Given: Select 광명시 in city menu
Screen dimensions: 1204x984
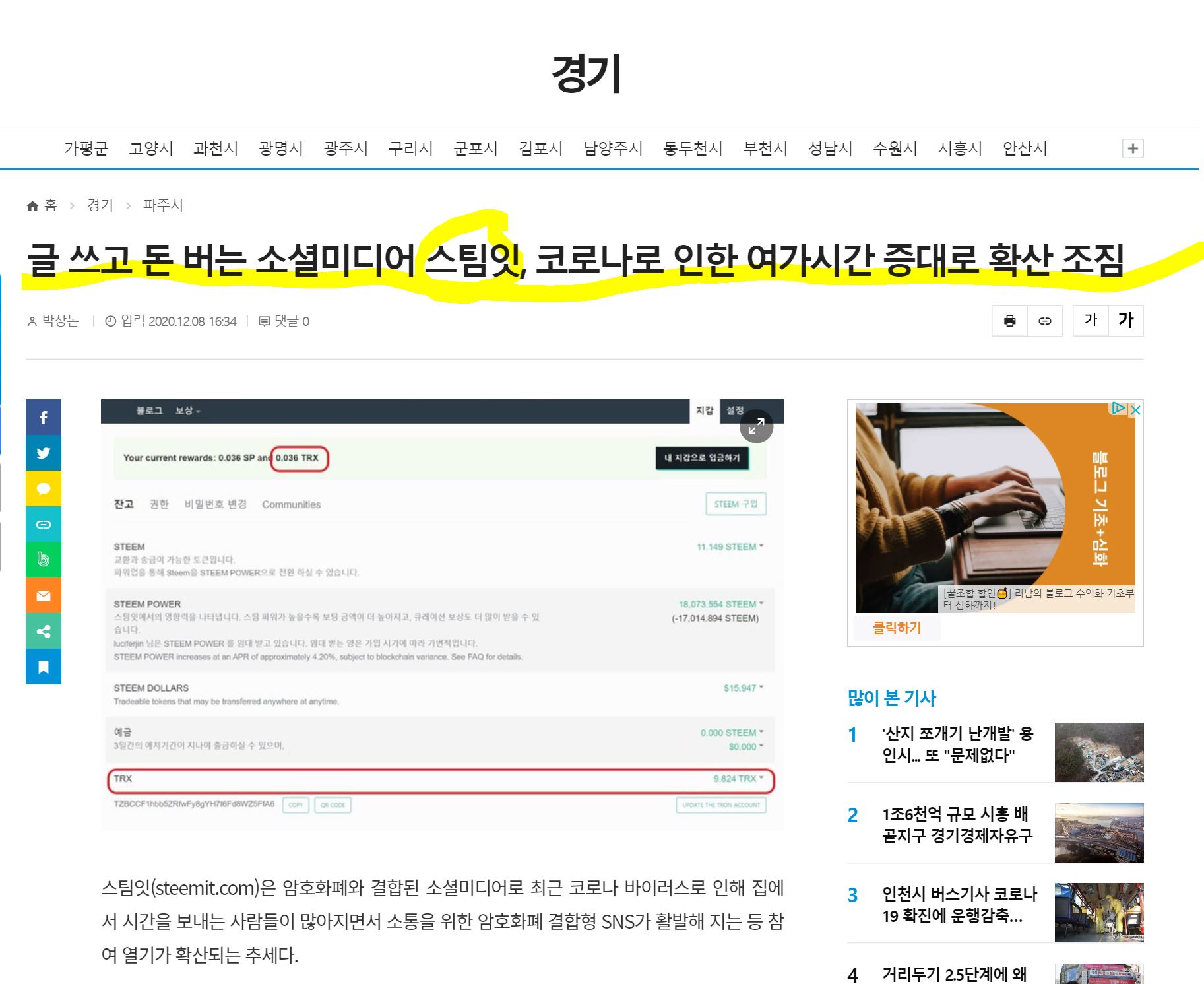Looking at the screenshot, I should 281,148.
